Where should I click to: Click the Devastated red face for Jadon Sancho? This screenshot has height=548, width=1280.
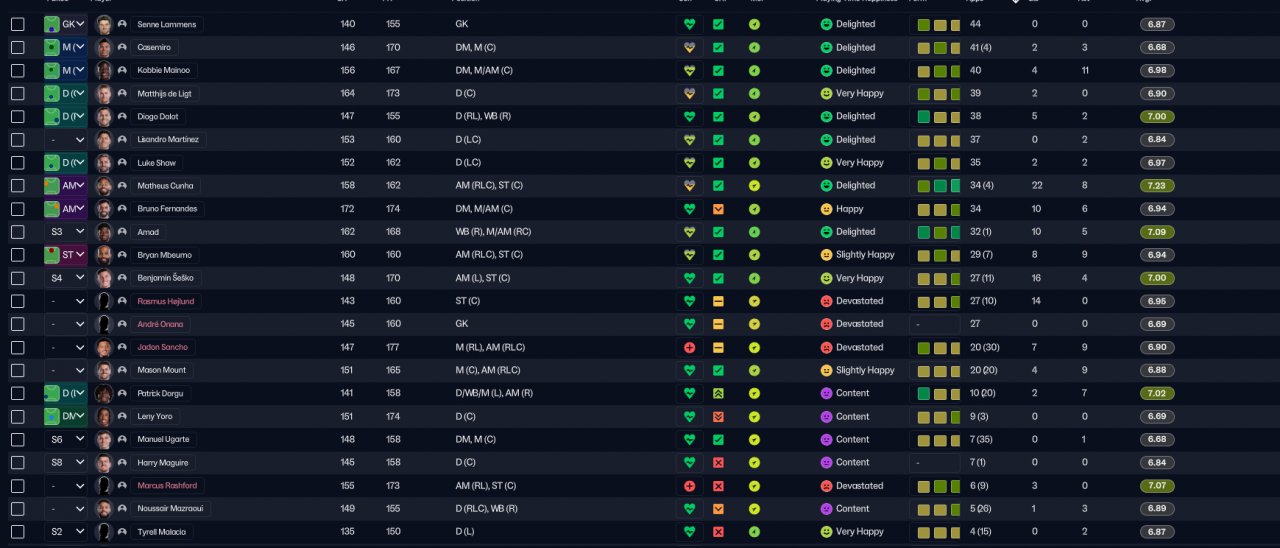click(x=826, y=347)
